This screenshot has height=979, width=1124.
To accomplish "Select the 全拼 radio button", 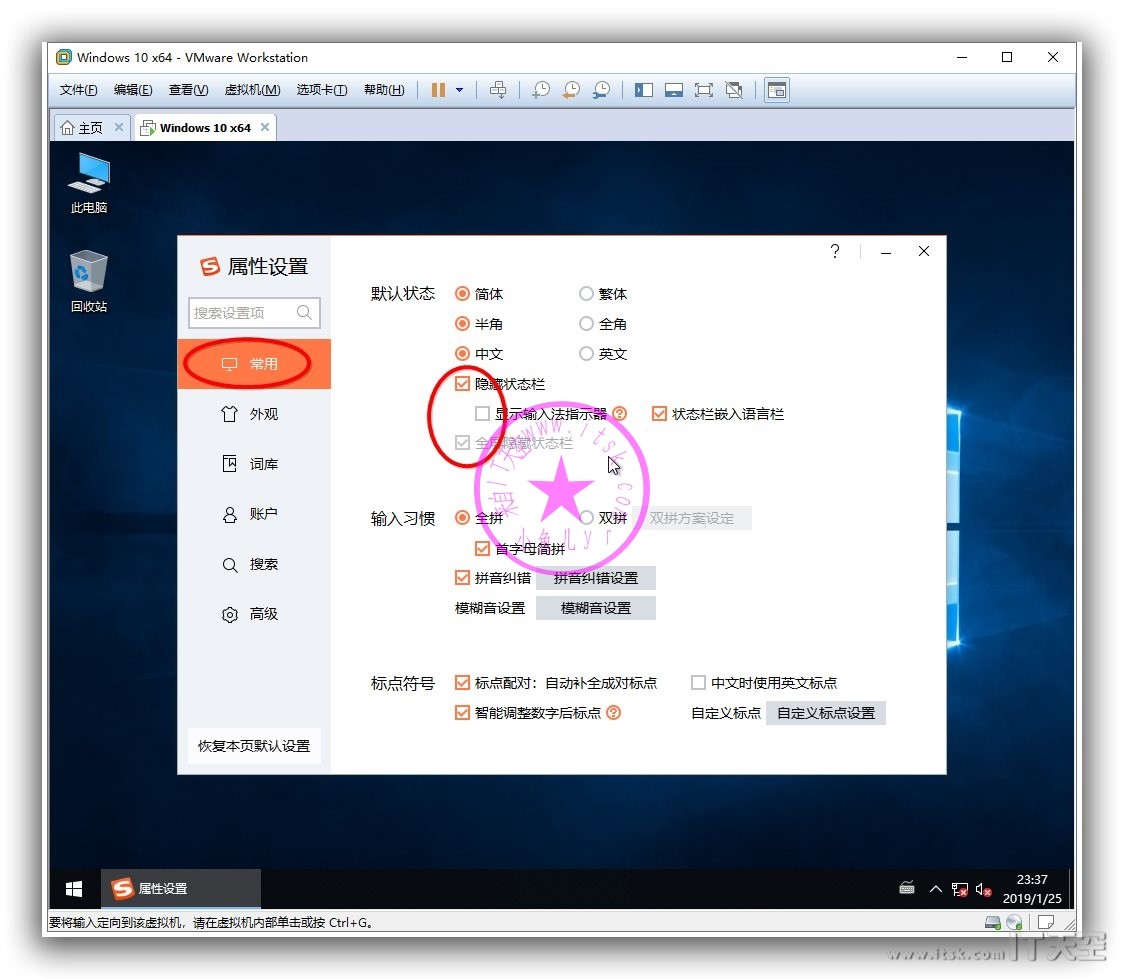I will [x=462, y=517].
